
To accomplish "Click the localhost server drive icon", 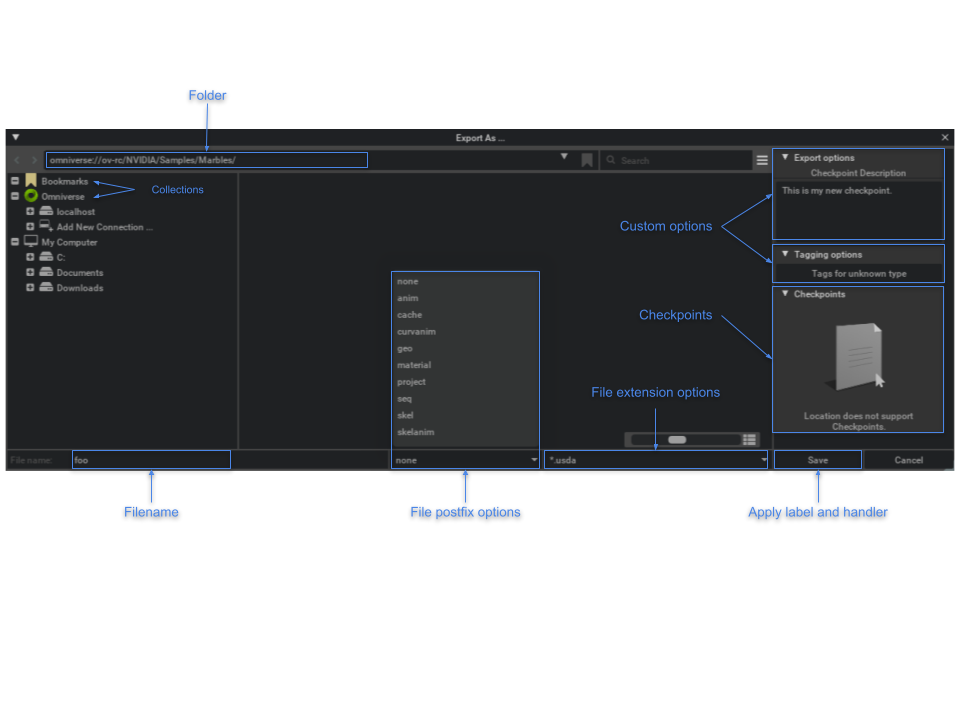I will (x=46, y=212).
